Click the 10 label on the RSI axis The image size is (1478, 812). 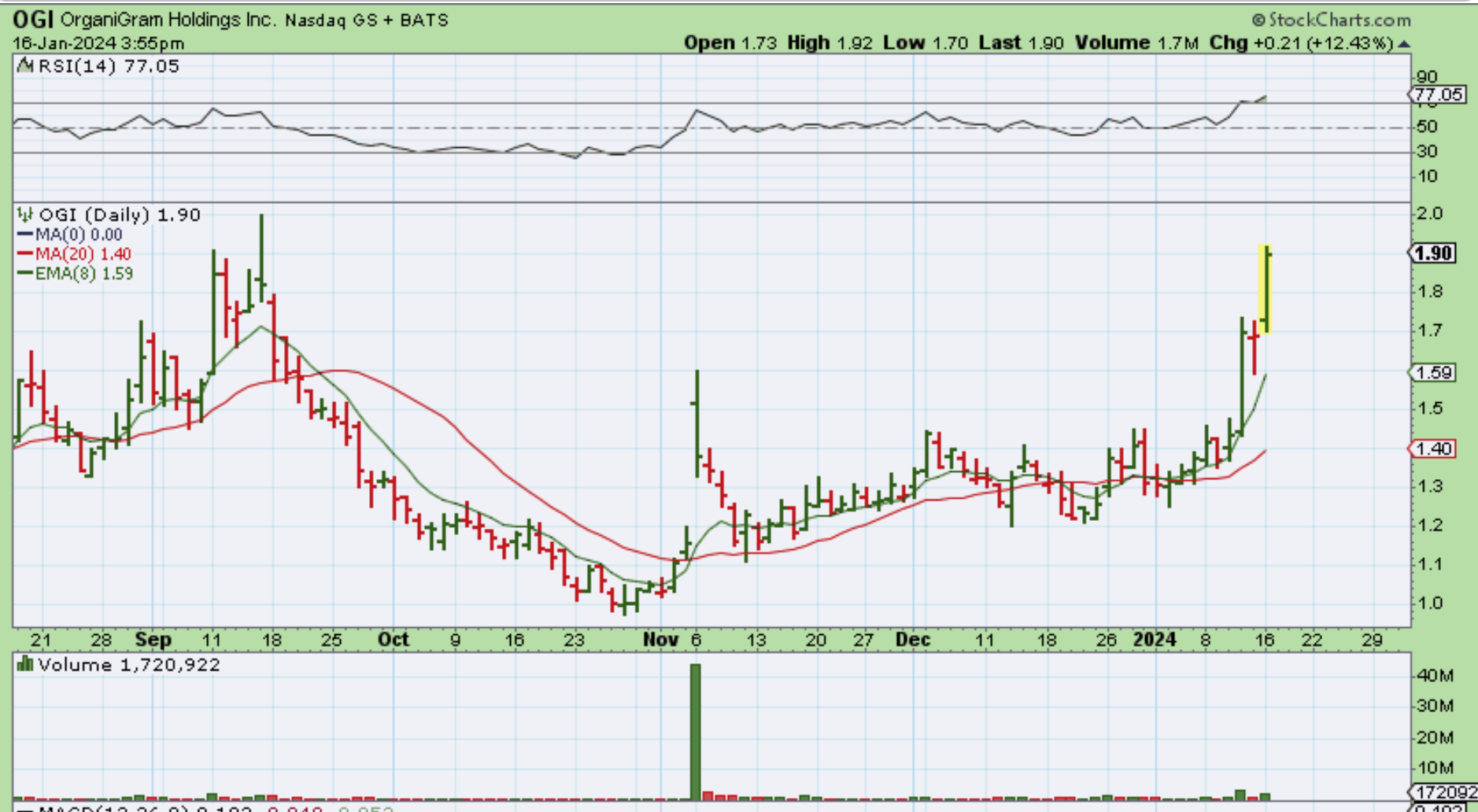[x=1428, y=175]
